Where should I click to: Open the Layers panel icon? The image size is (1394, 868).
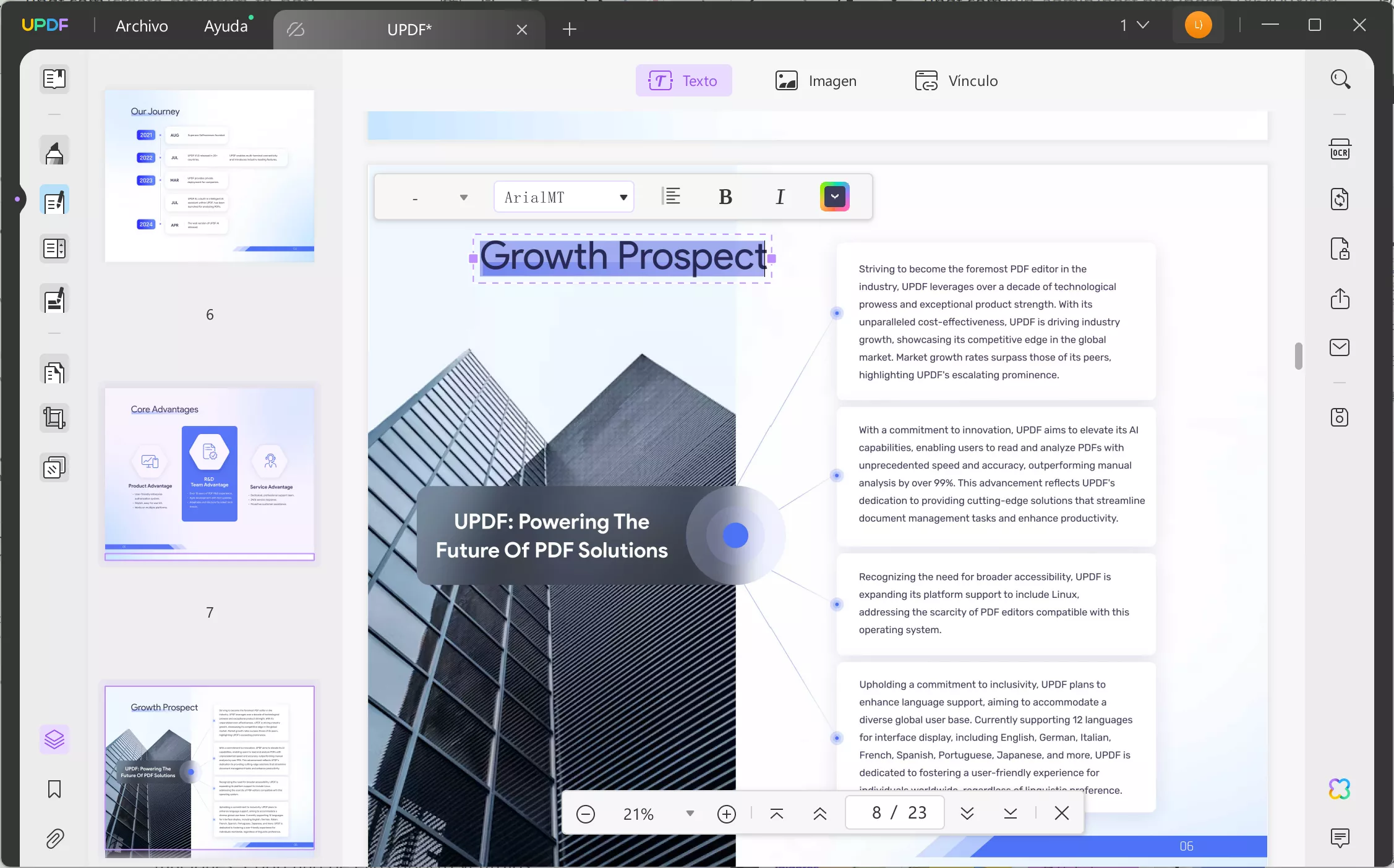pos(54,739)
